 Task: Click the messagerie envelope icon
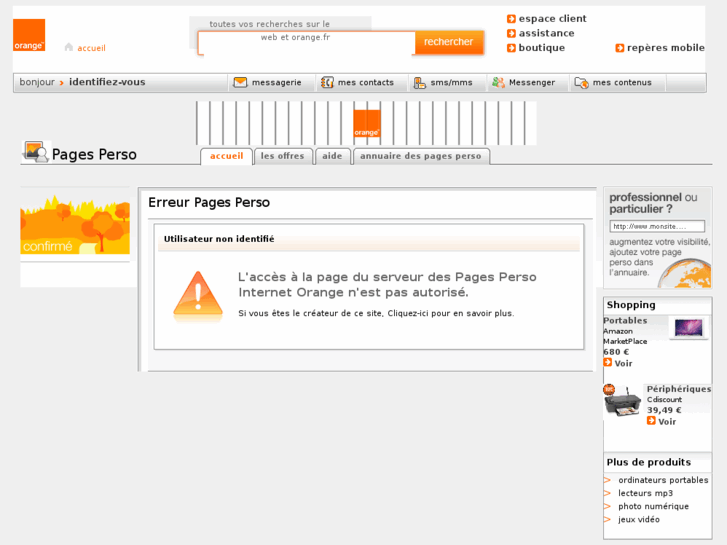(x=240, y=83)
